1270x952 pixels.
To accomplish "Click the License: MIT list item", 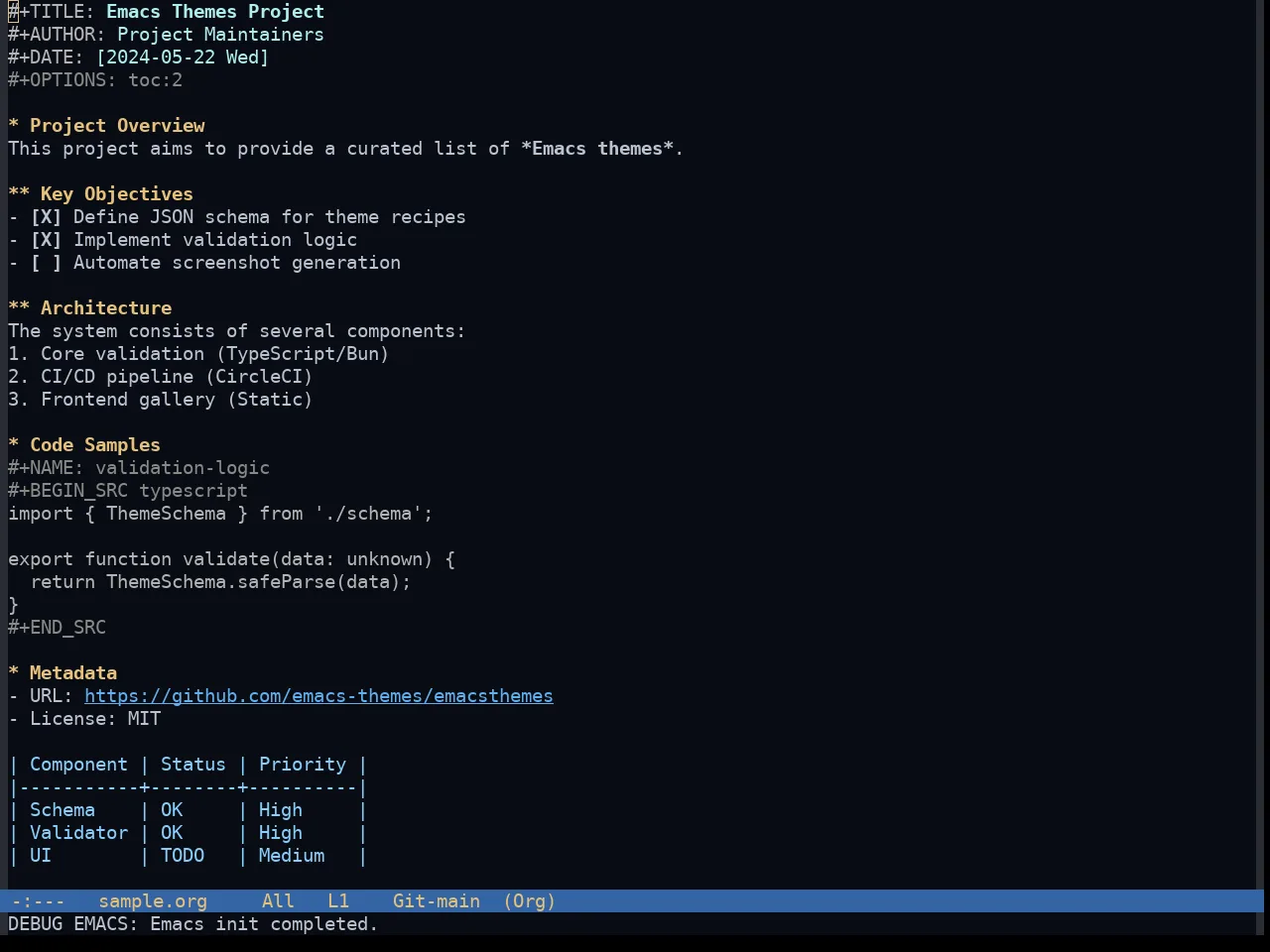I will click(84, 719).
